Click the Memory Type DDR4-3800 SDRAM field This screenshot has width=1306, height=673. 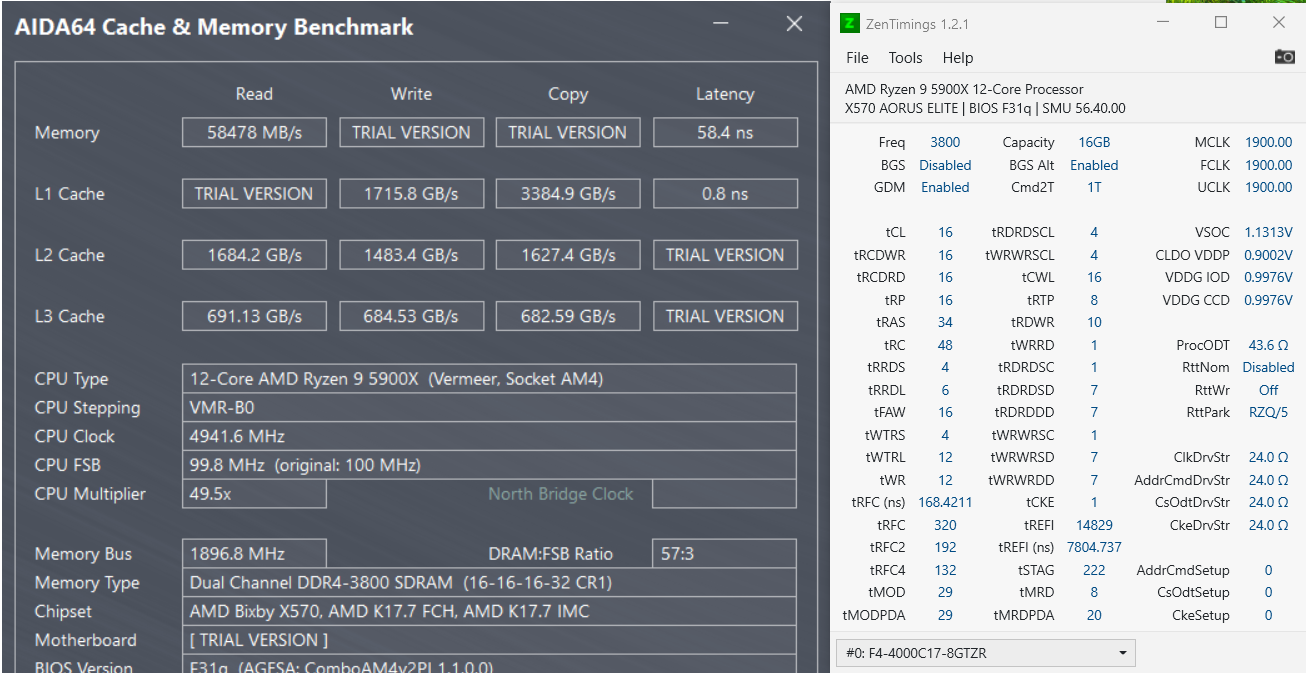click(x=489, y=582)
